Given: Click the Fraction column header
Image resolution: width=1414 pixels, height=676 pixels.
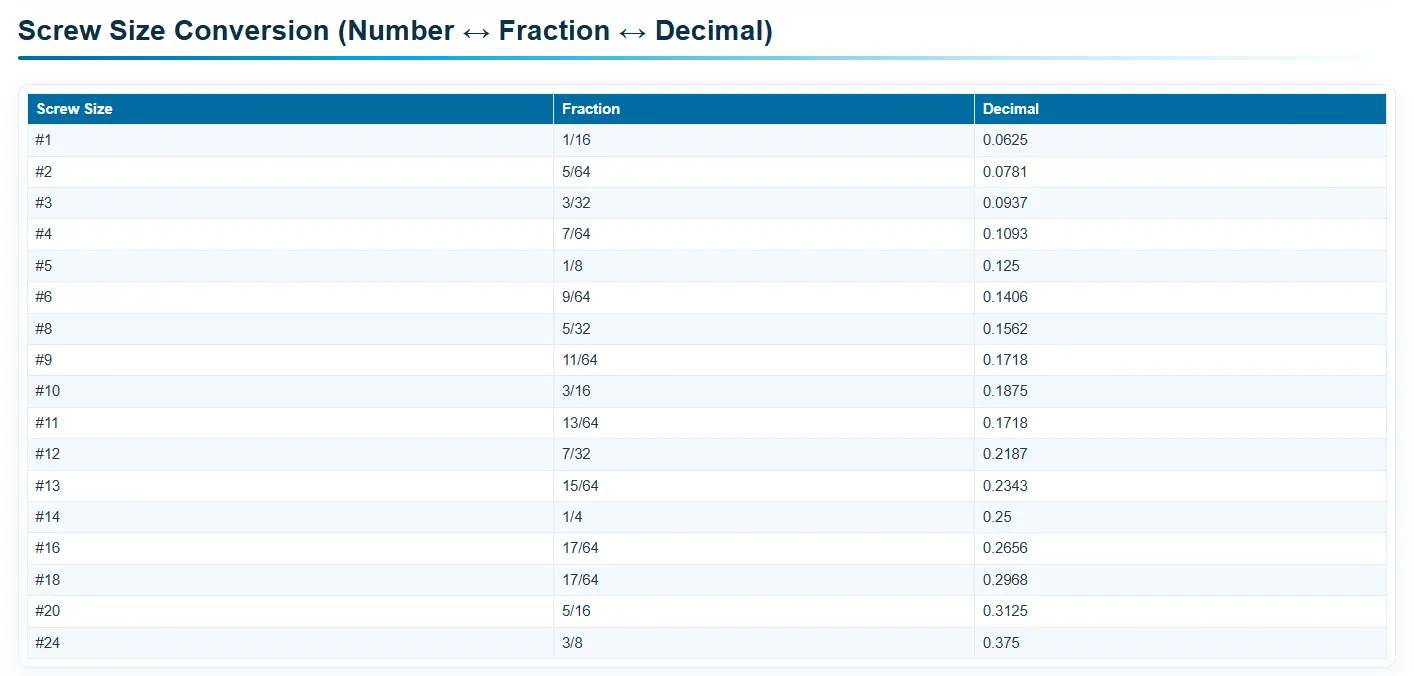Looking at the screenshot, I should click(591, 109).
